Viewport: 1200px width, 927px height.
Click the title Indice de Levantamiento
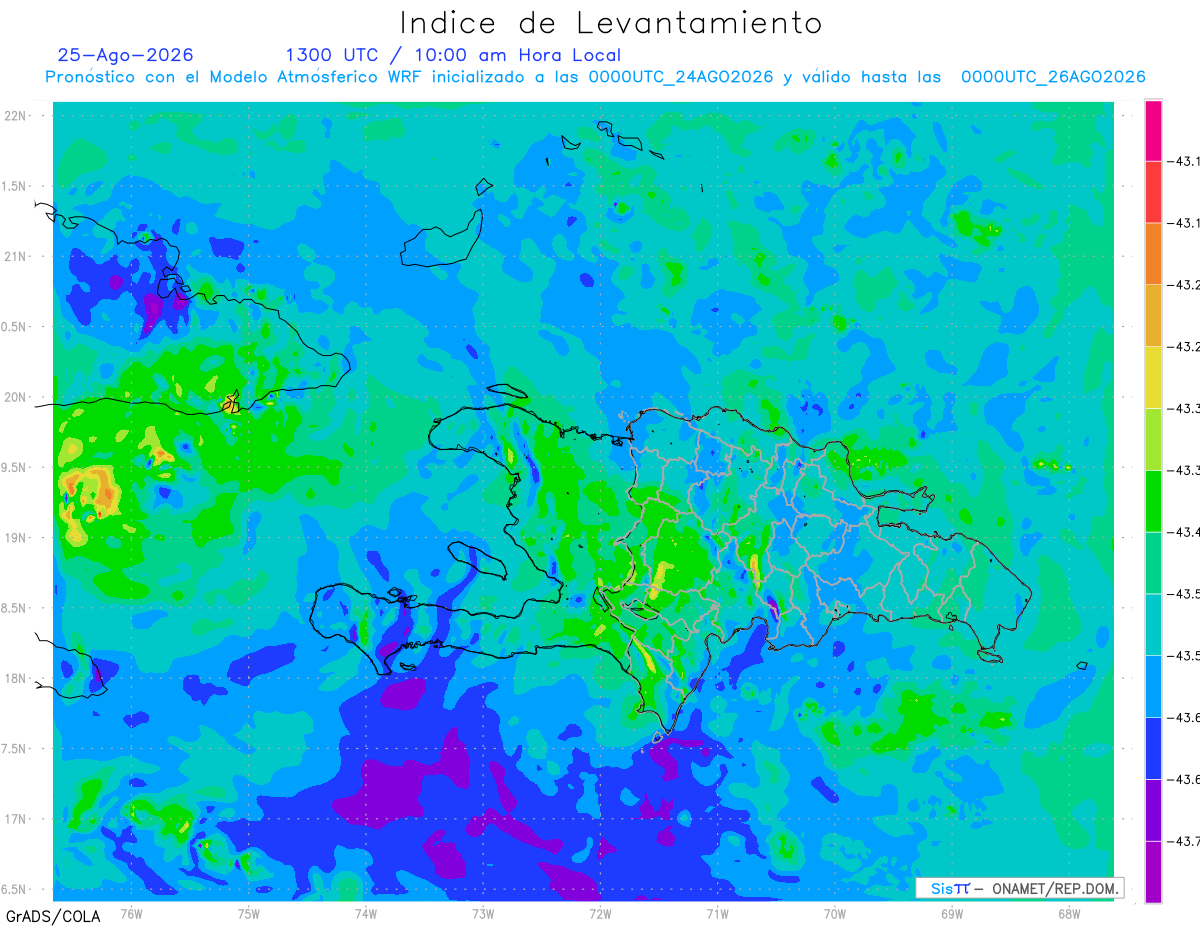pyautogui.click(x=611, y=23)
